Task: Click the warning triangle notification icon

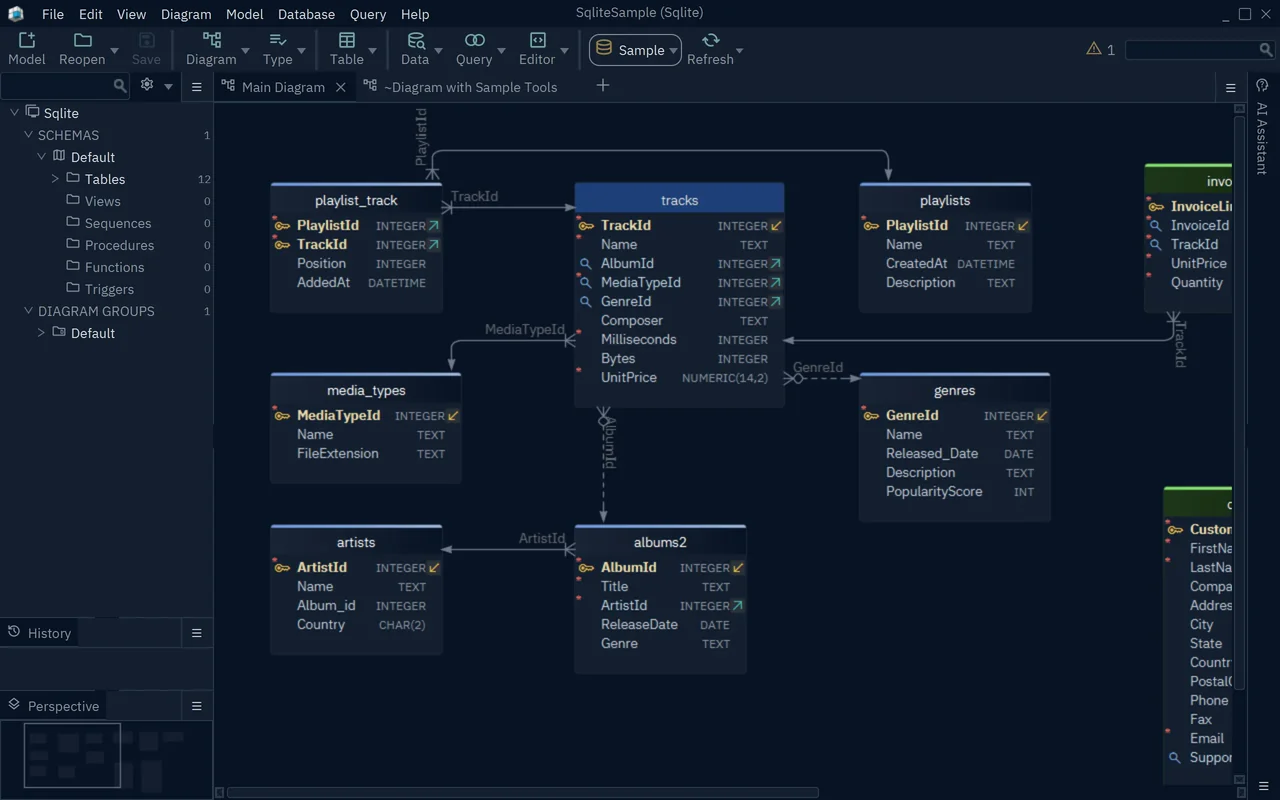Action: (1094, 49)
